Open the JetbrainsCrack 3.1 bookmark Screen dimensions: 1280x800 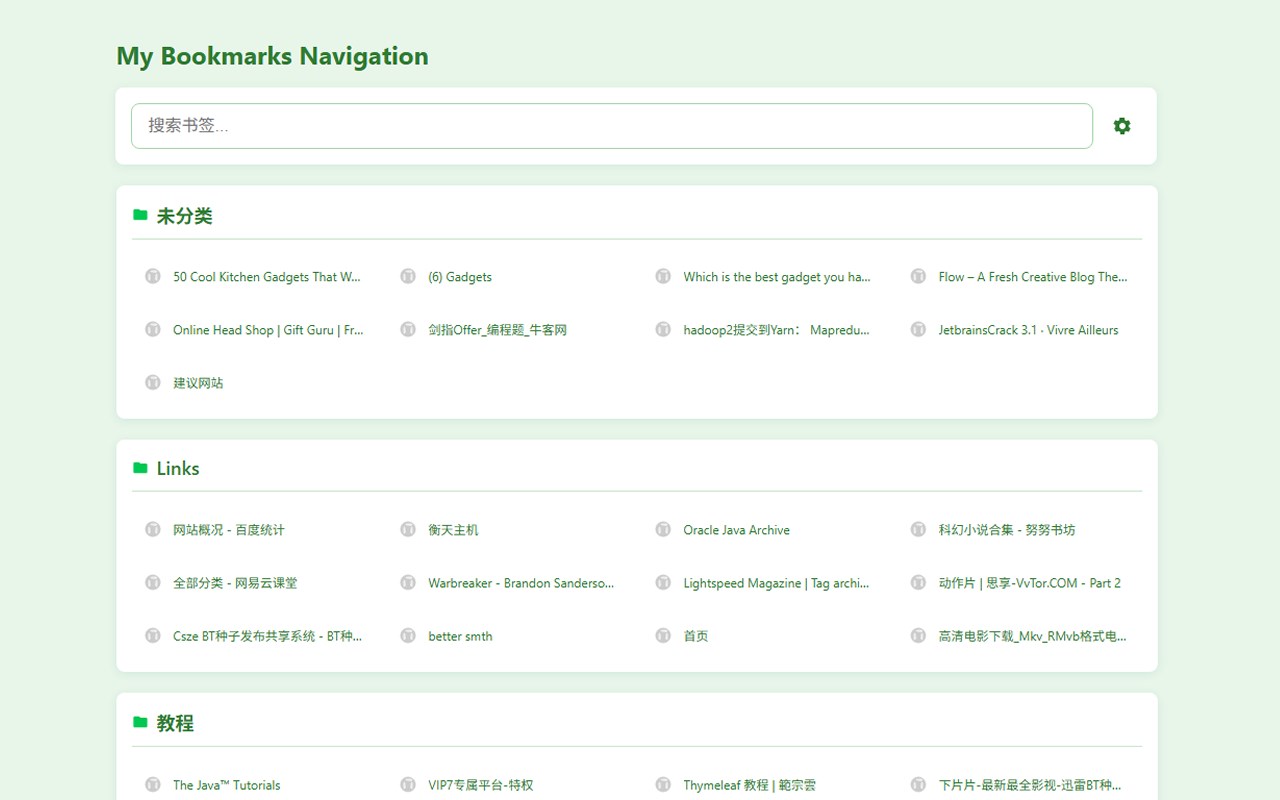point(1028,330)
